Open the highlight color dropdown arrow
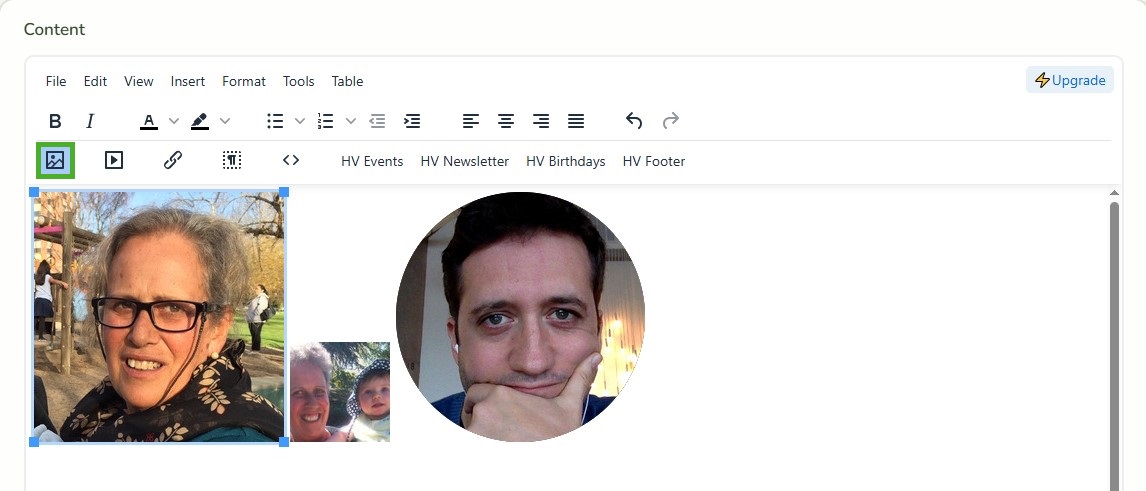This screenshot has width=1146, height=491. pos(225,121)
